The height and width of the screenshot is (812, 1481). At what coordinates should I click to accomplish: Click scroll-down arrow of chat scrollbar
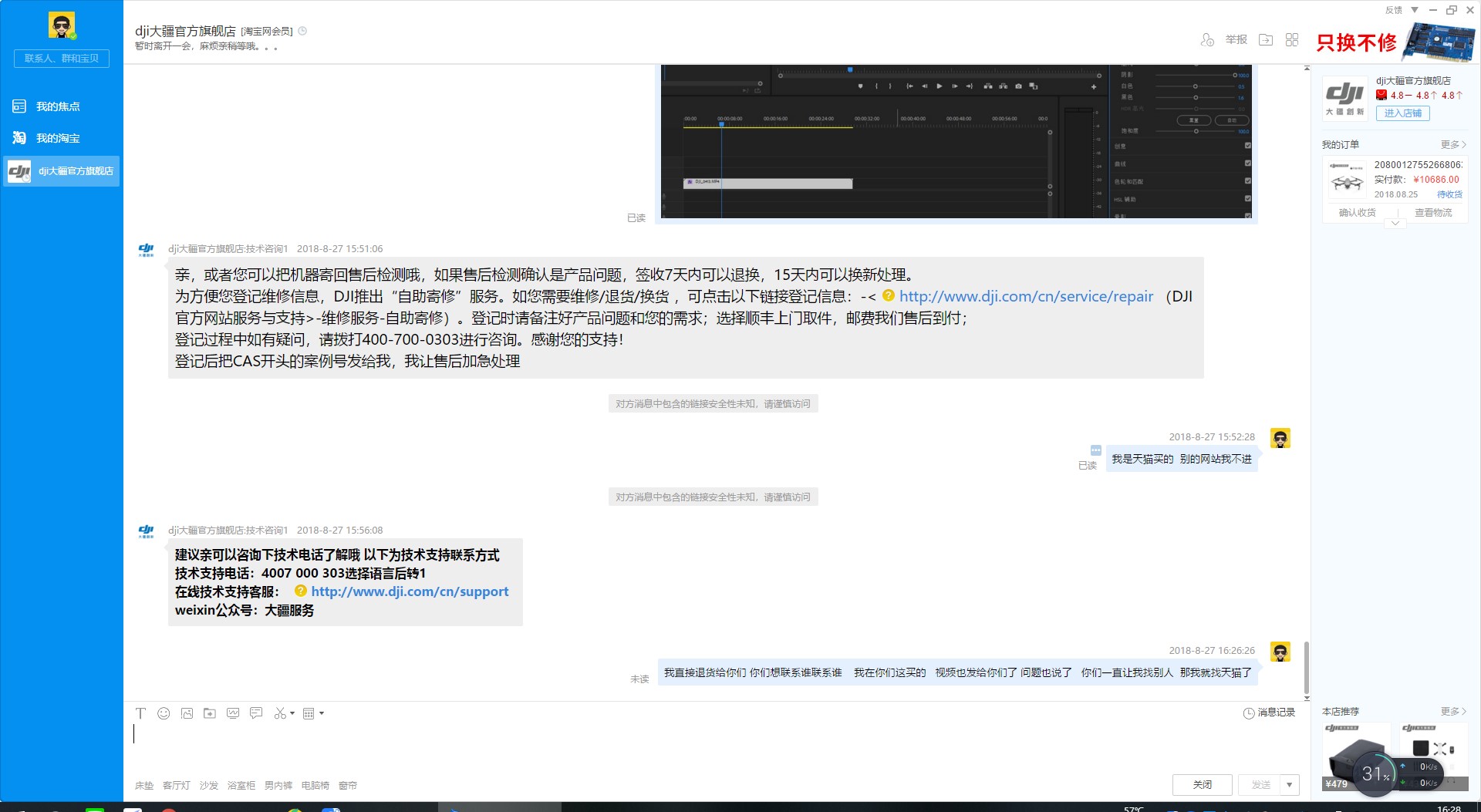pyautogui.click(x=1307, y=698)
